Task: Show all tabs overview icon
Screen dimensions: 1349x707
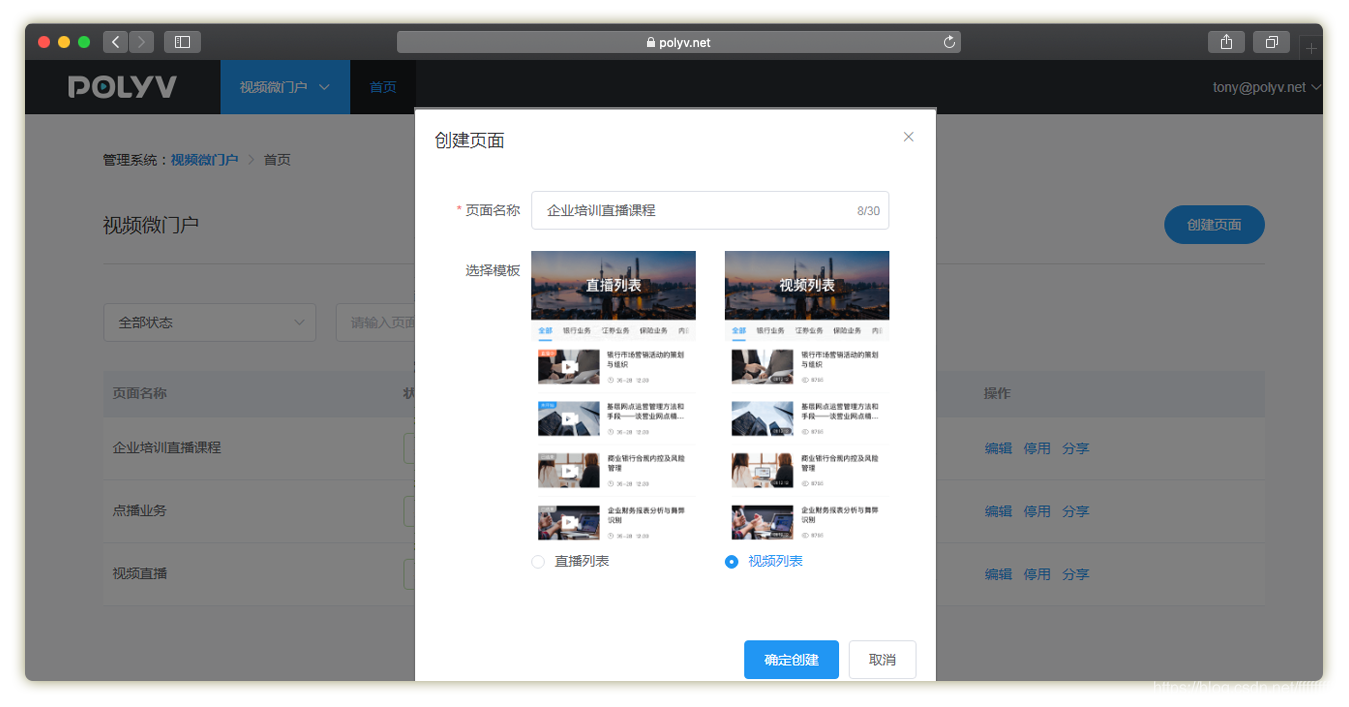Action: pyautogui.click(x=1271, y=42)
